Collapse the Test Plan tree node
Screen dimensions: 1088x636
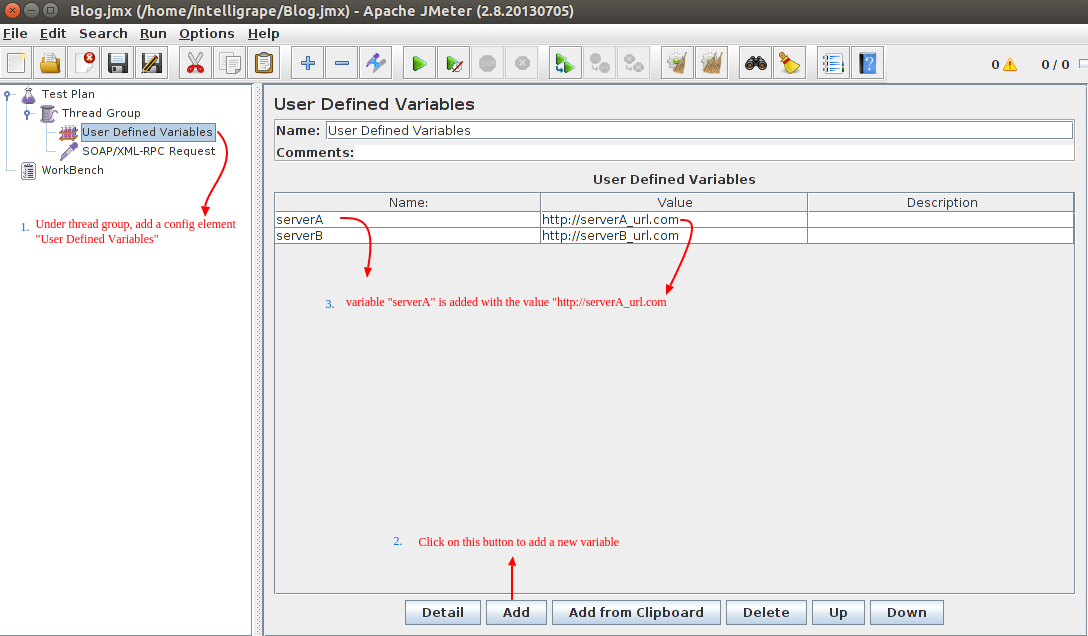tap(8, 95)
